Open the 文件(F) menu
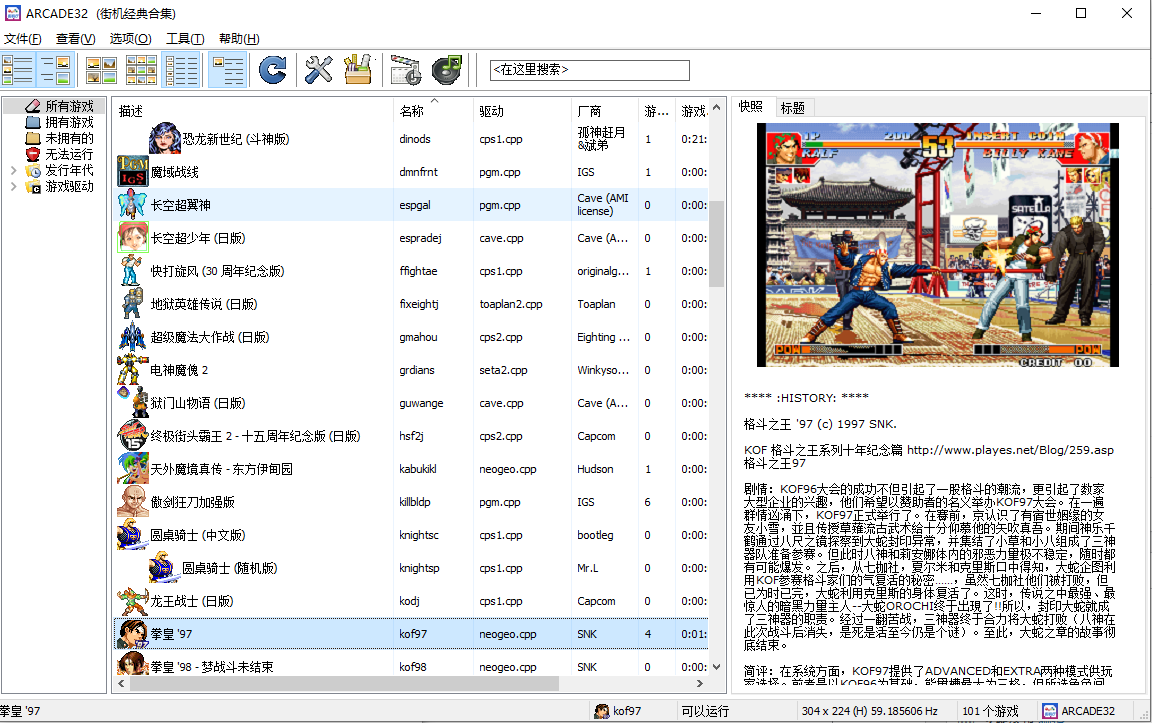The image size is (1152, 723). pos(23,38)
